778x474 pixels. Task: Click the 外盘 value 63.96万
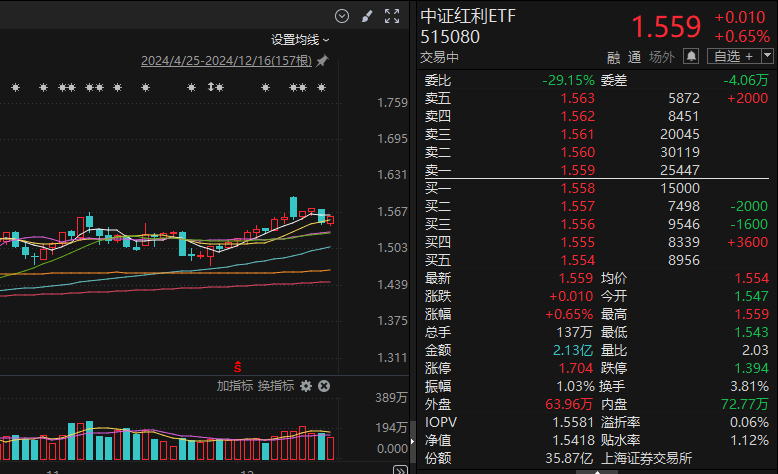coord(569,405)
